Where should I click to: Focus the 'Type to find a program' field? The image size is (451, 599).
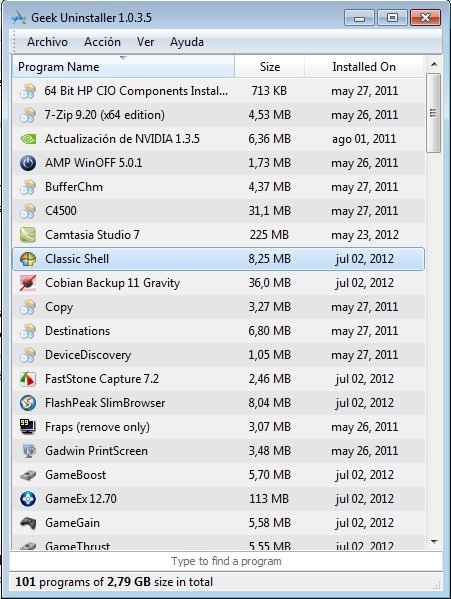pos(226,561)
